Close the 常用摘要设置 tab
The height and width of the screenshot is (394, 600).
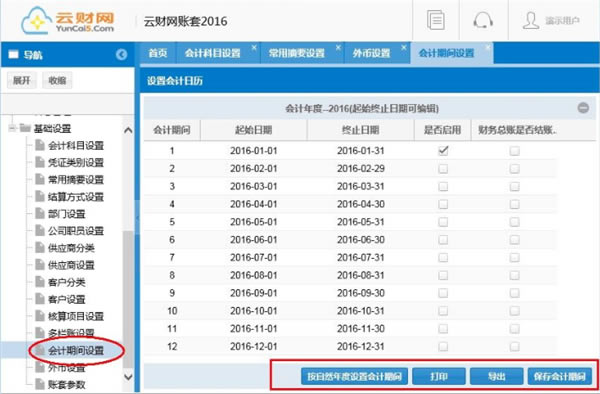click(338, 47)
